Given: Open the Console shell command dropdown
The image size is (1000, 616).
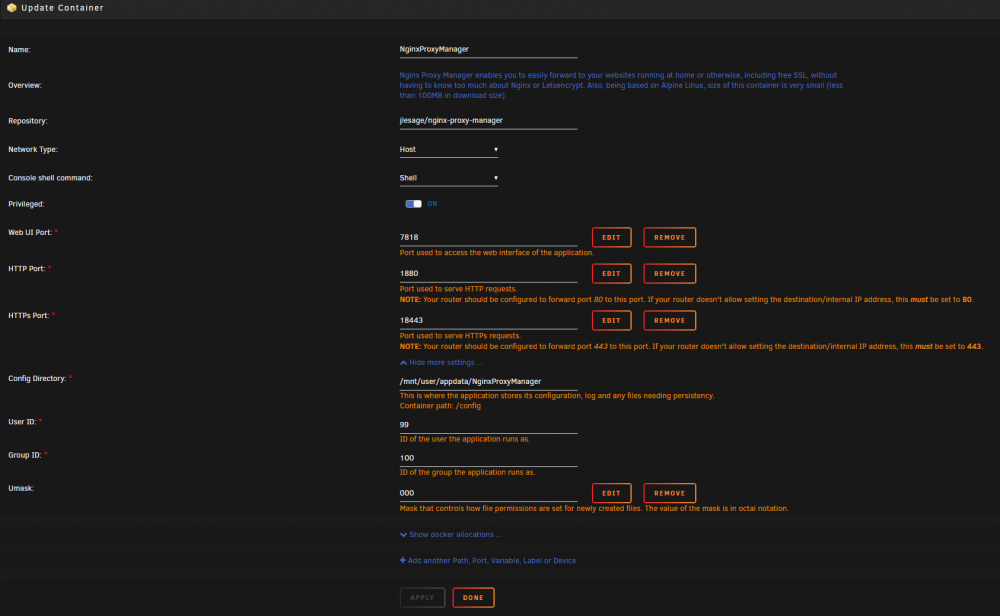Looking at the screenshot, I should click(448, 179).
